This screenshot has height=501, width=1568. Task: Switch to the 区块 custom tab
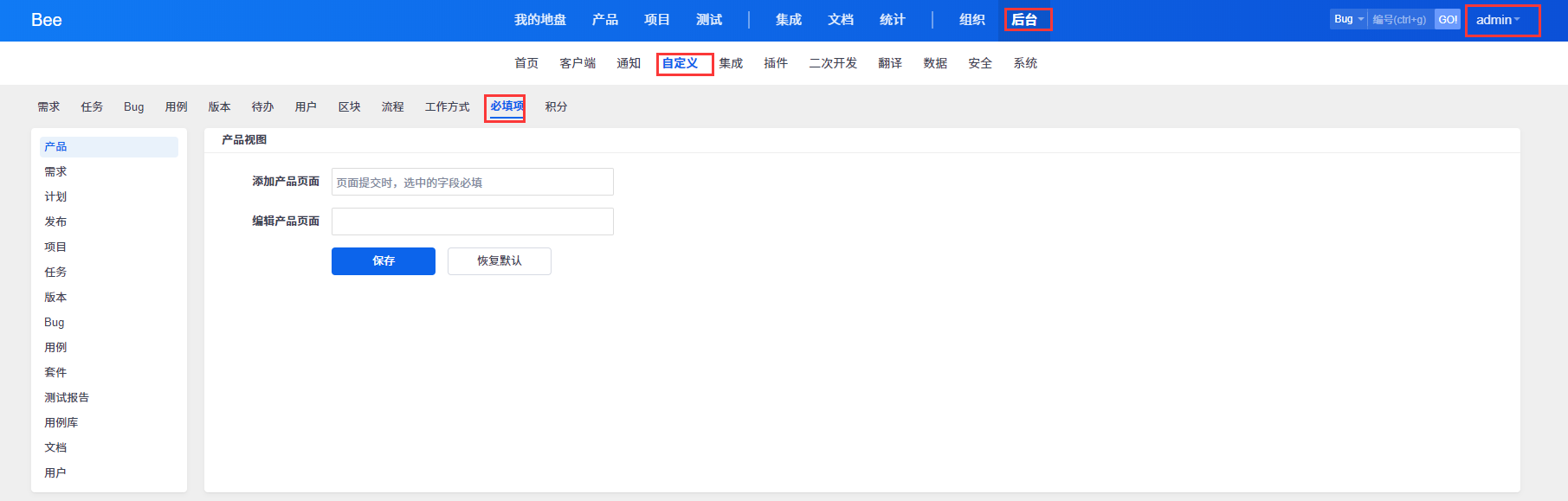pyautogui.click(x=349, y=106)
